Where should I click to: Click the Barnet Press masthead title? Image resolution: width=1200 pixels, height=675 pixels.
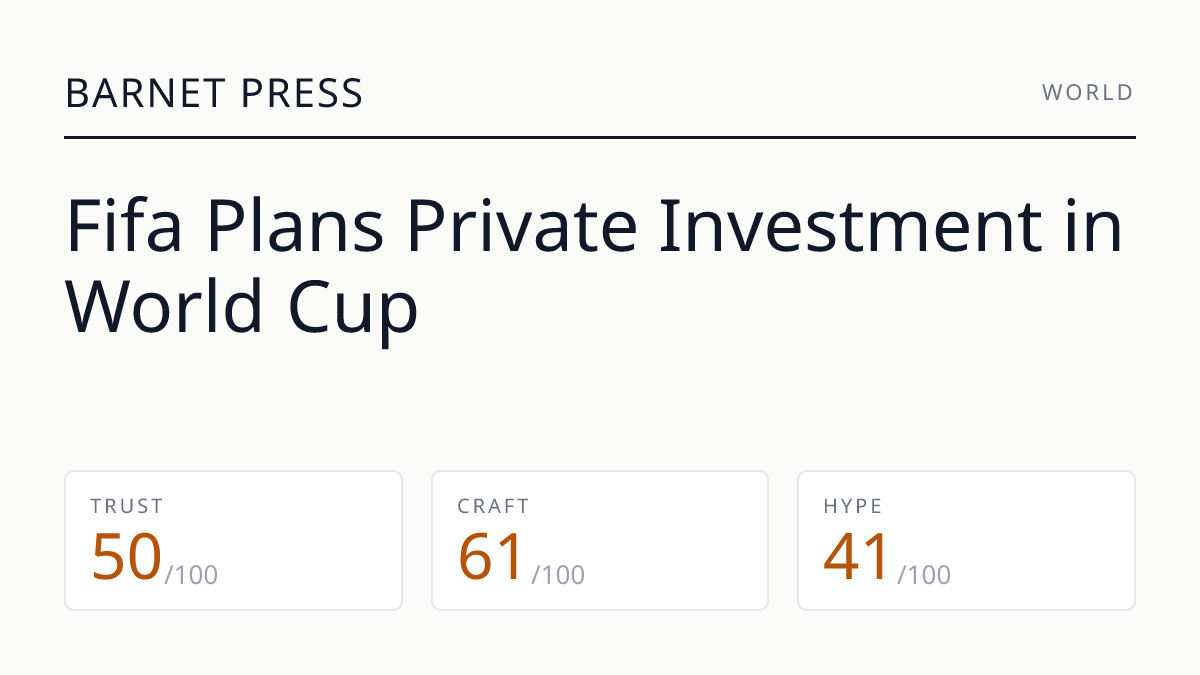click(214, 93)
